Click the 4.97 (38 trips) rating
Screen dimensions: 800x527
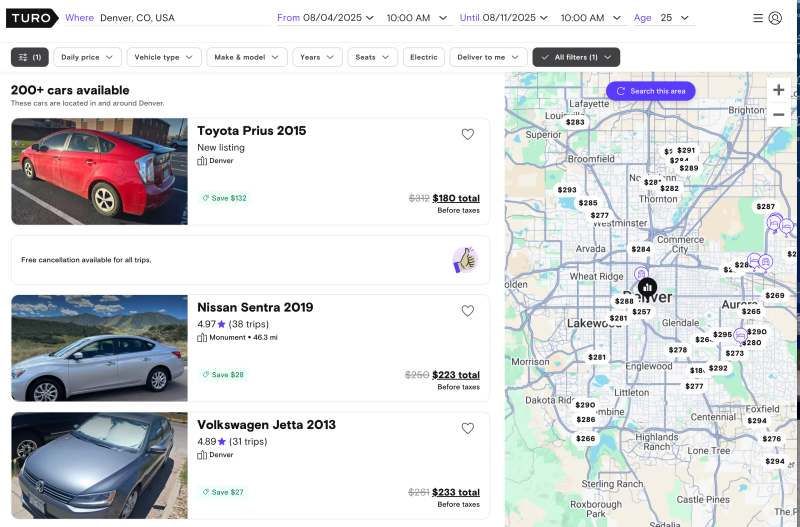(x=233, y=324)
